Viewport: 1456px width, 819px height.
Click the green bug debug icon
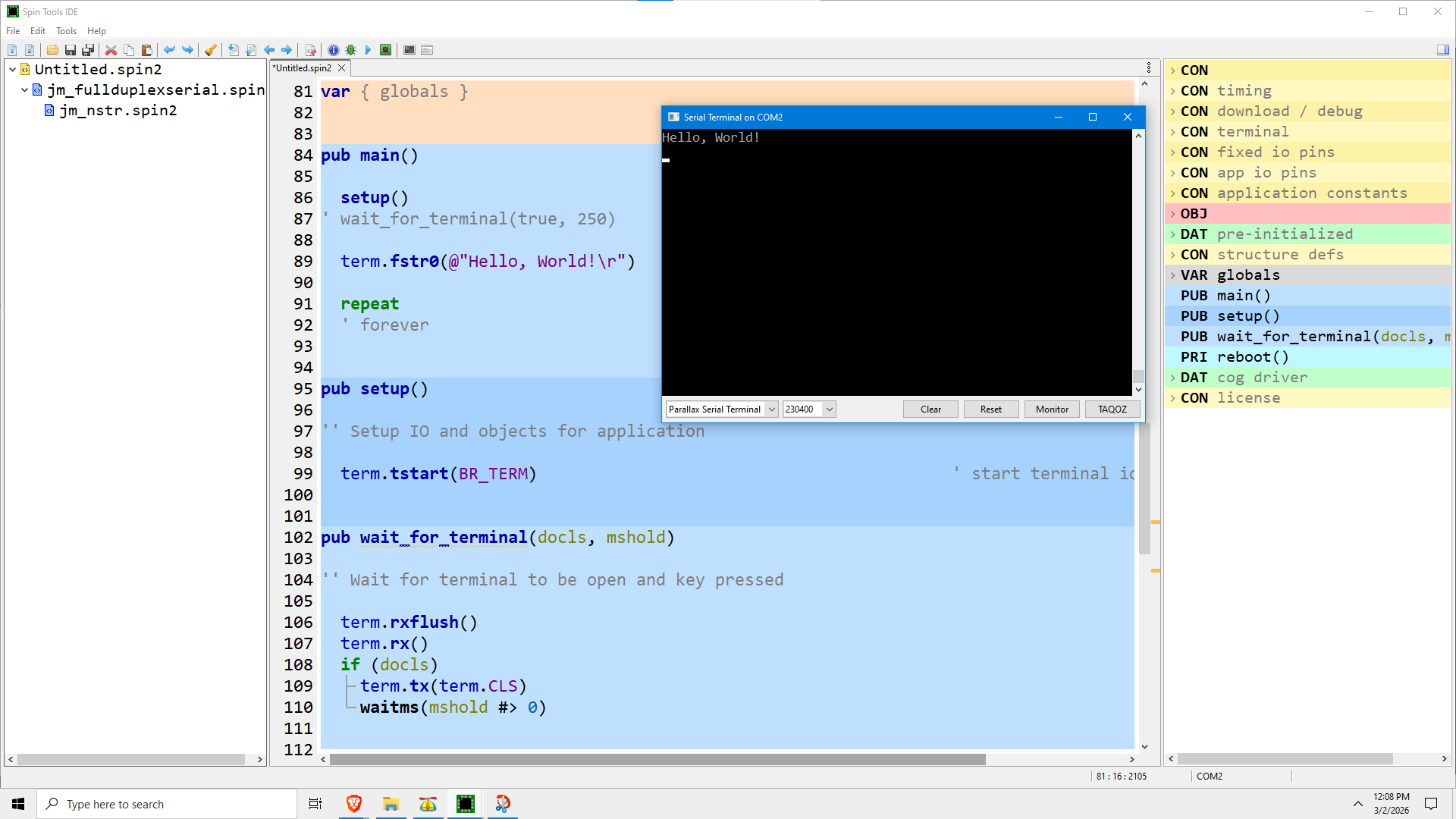[350, 50]
